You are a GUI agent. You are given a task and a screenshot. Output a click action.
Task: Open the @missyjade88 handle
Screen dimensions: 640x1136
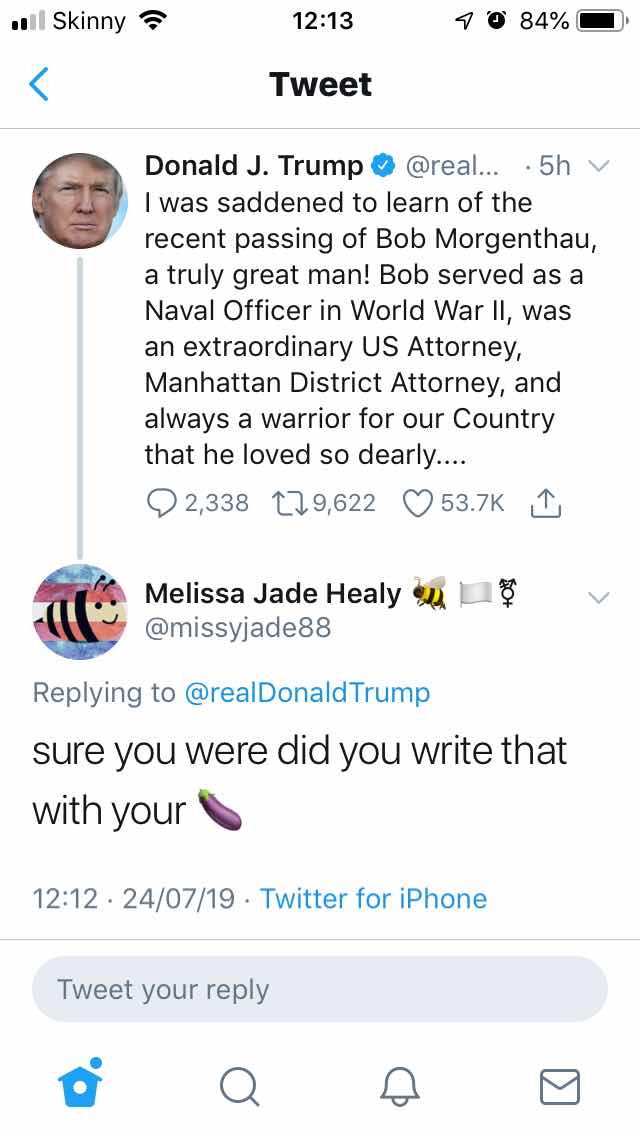pyautogui.click(x=238, y=627)
